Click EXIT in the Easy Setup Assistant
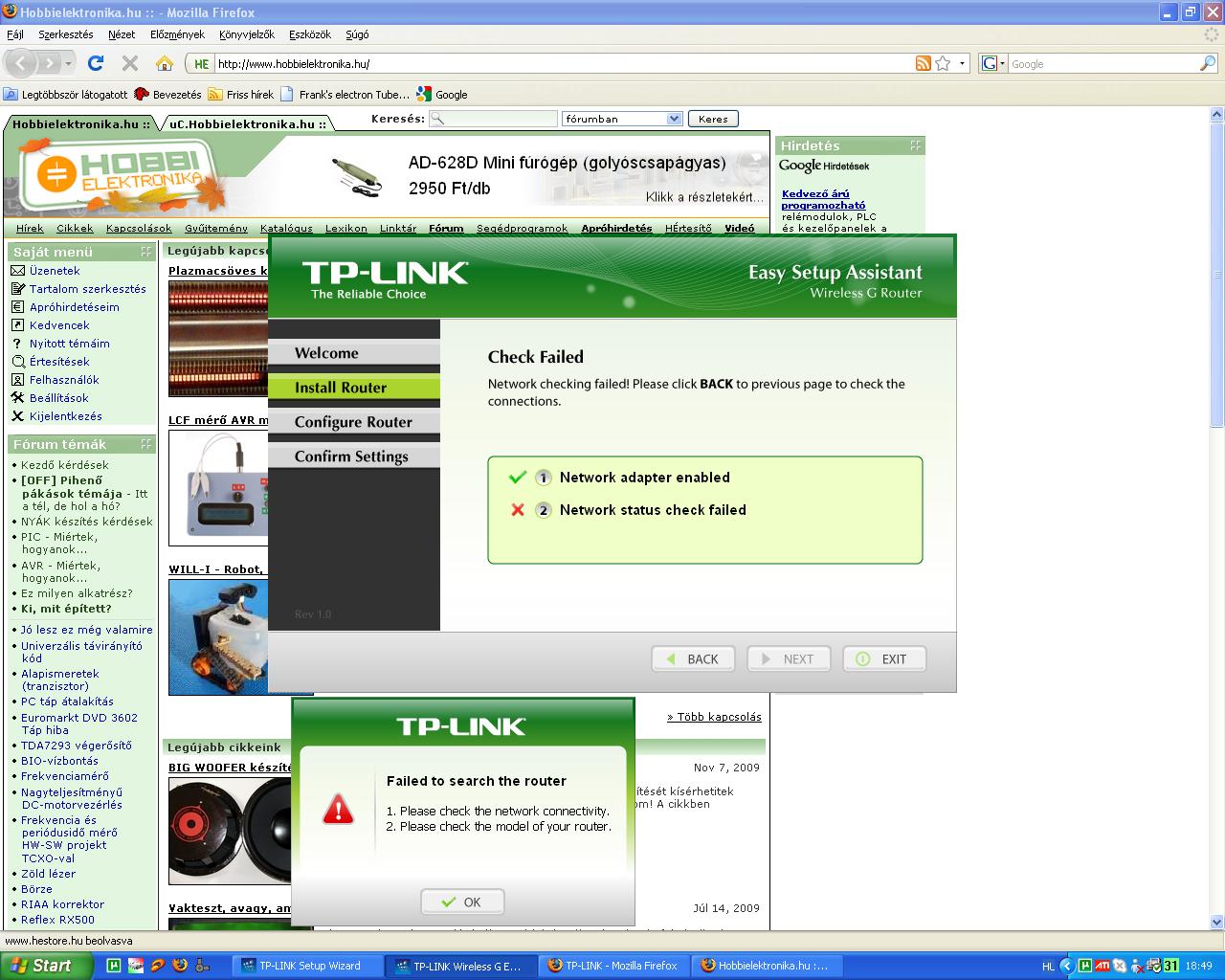This screenshot has width=1225, height=980. (884, 658)
